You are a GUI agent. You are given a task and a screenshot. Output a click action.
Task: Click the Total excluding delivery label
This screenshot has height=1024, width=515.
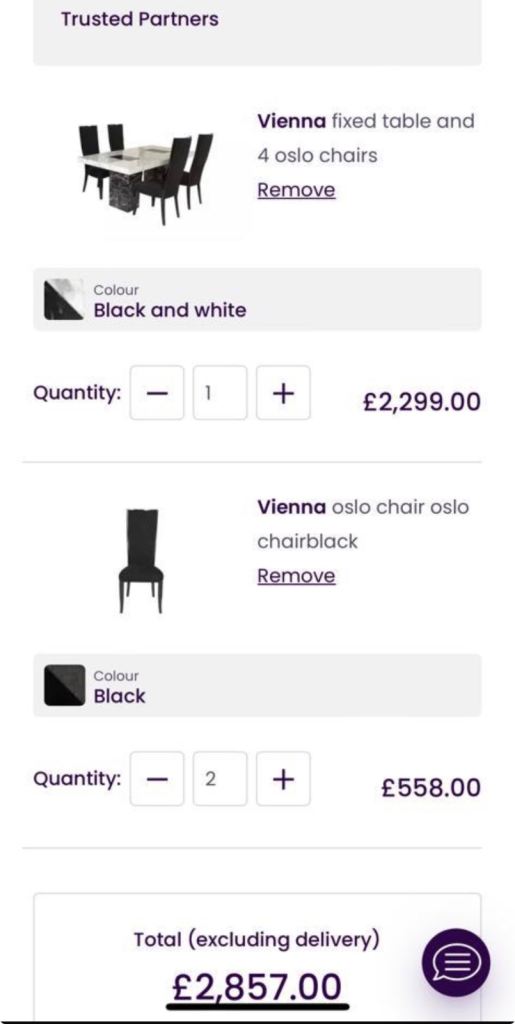[257, 940]
